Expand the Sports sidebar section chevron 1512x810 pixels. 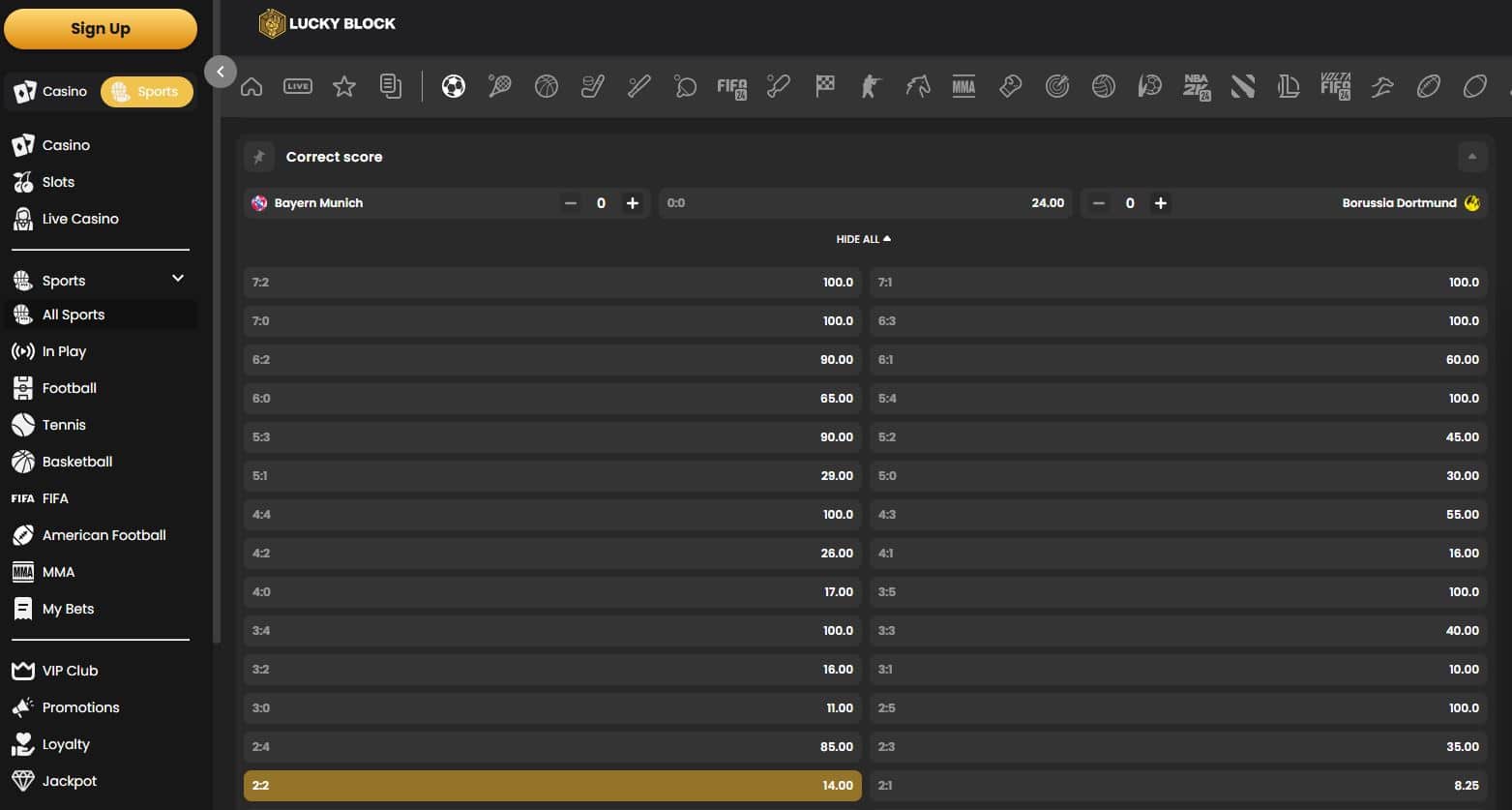(178, 279)
